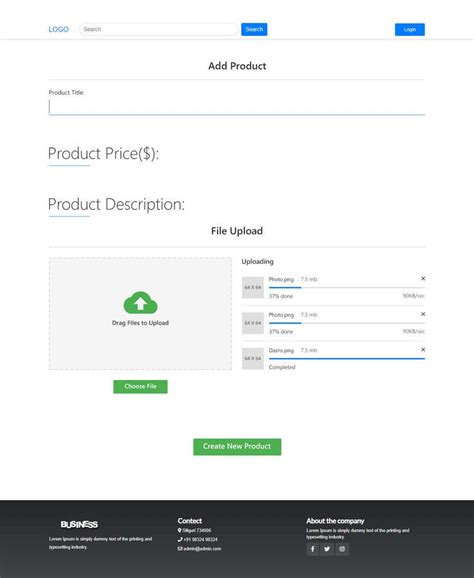Focus the Search text field in header
The height and width of the screenshot is (578, 474).
[x=158, y=29]
